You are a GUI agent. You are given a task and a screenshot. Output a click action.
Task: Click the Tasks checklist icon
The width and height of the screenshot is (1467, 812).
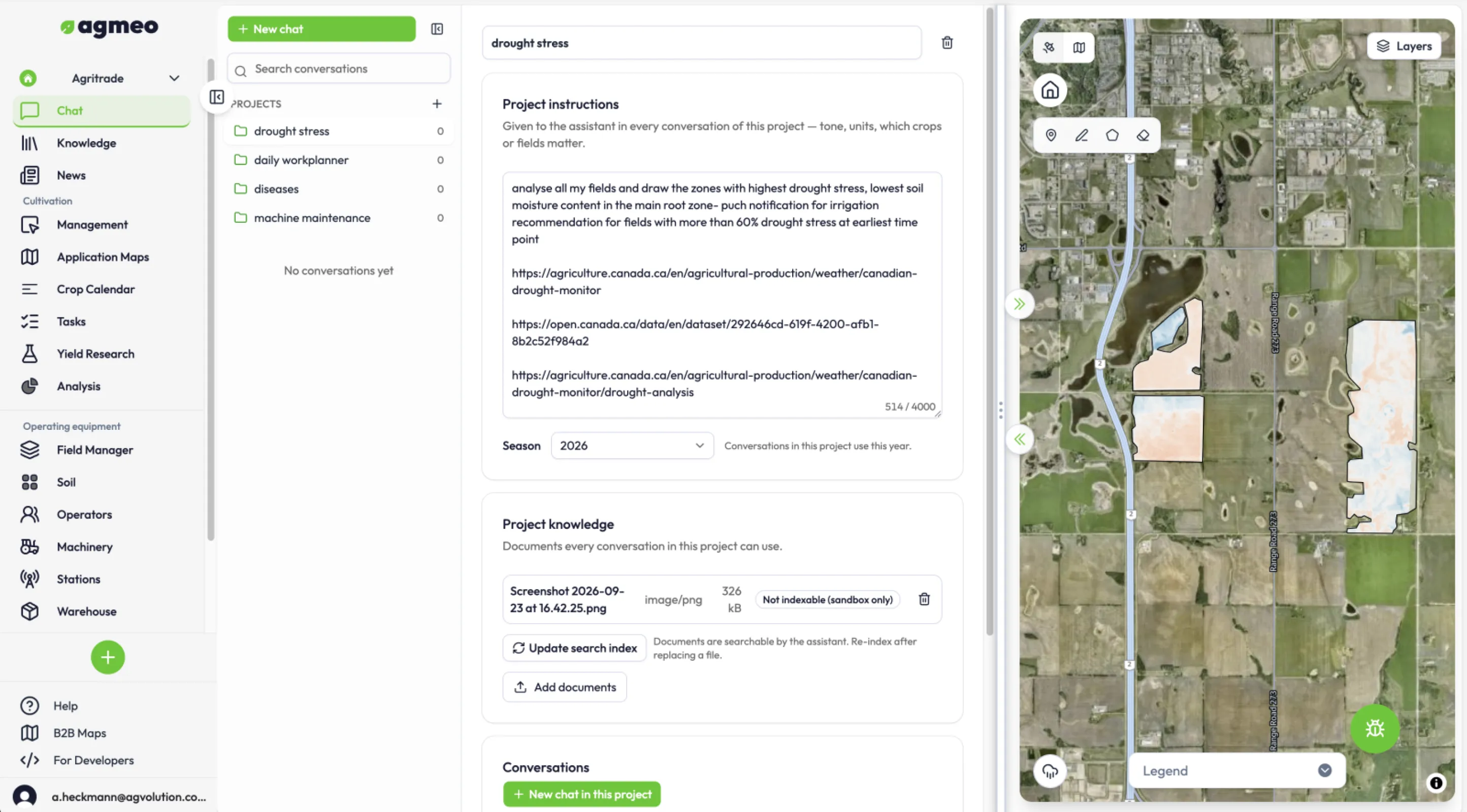click(29, 321)
